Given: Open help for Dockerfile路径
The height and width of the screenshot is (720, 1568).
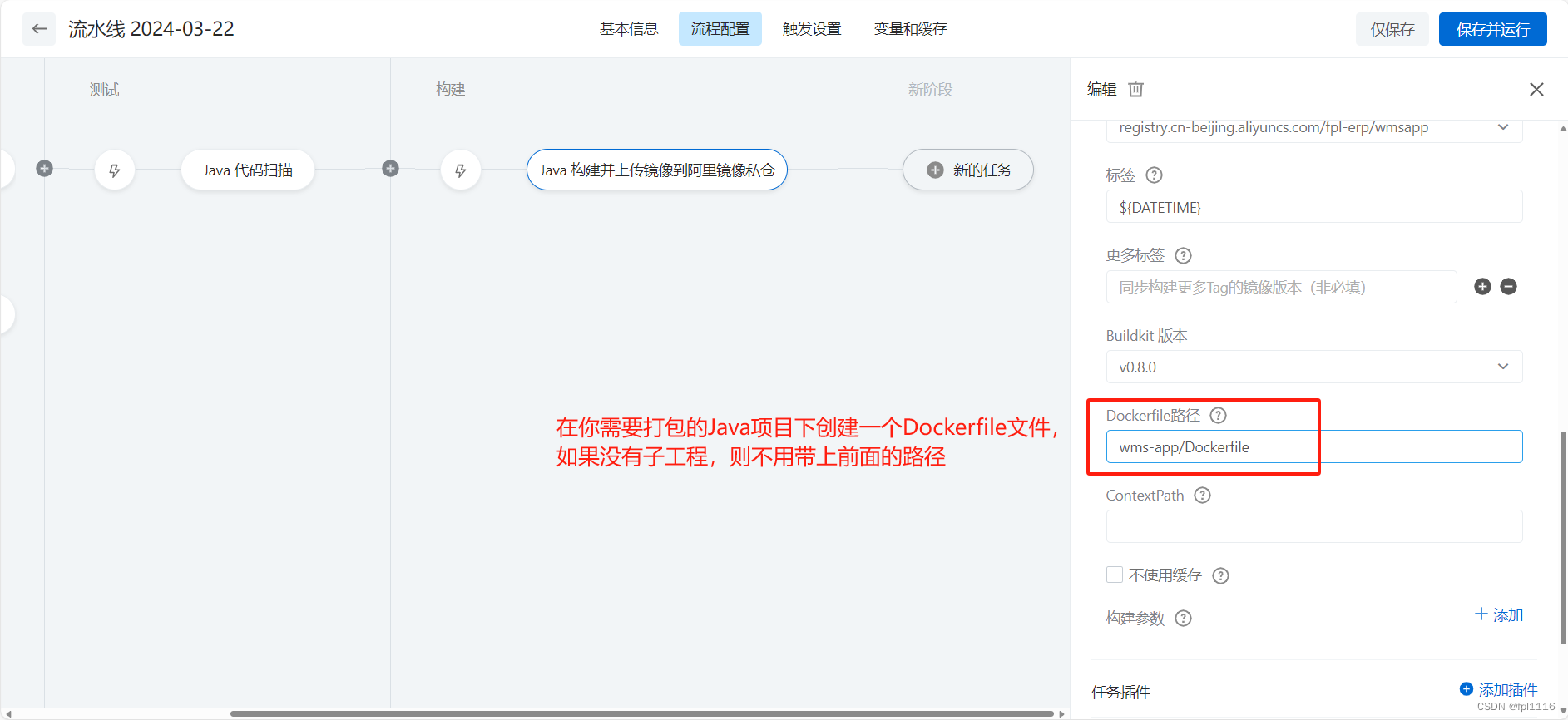Looking at the screenshot, I should (1218, 416).
